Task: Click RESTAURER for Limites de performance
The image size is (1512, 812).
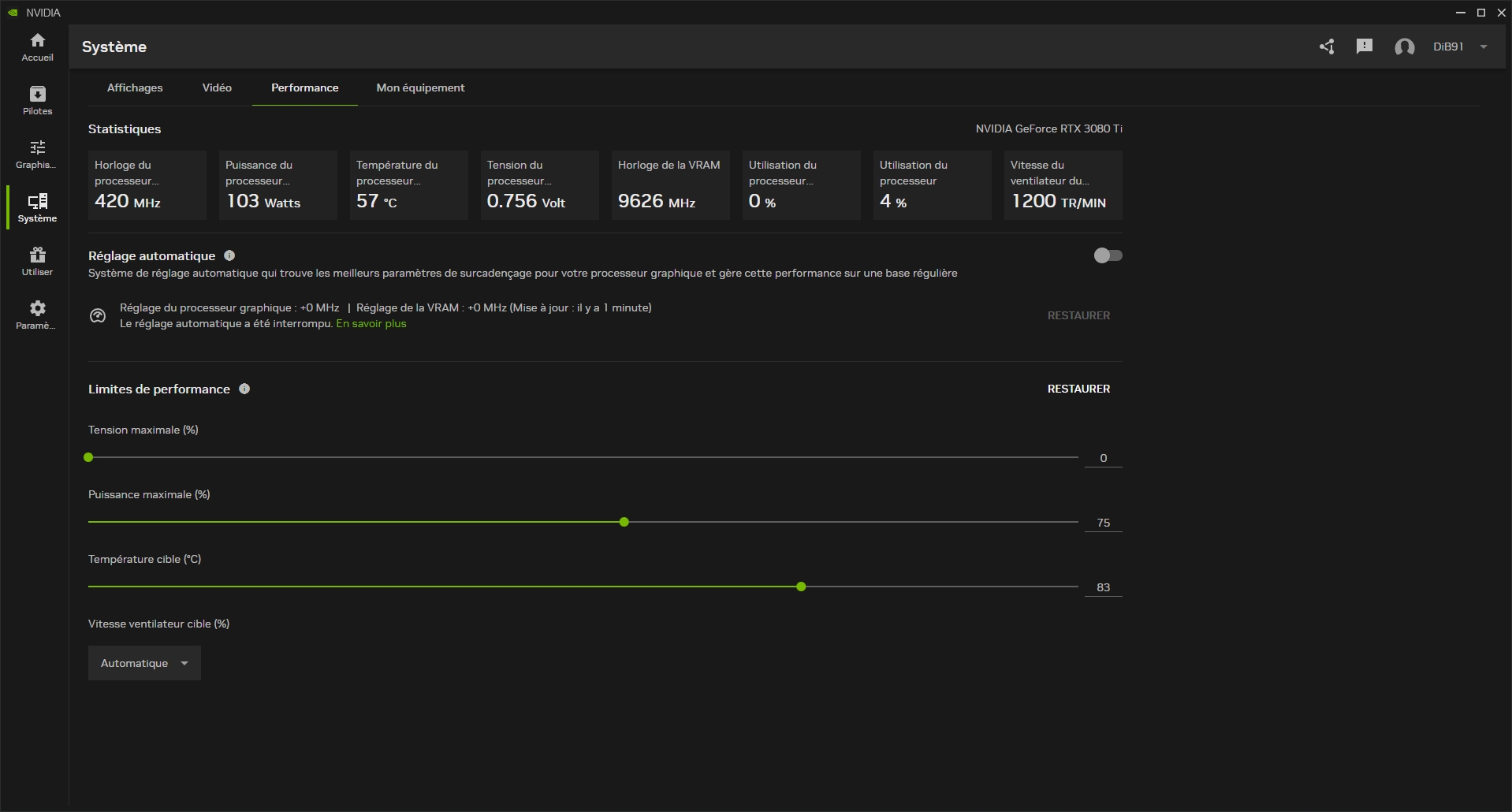Action: point(1078,389)
